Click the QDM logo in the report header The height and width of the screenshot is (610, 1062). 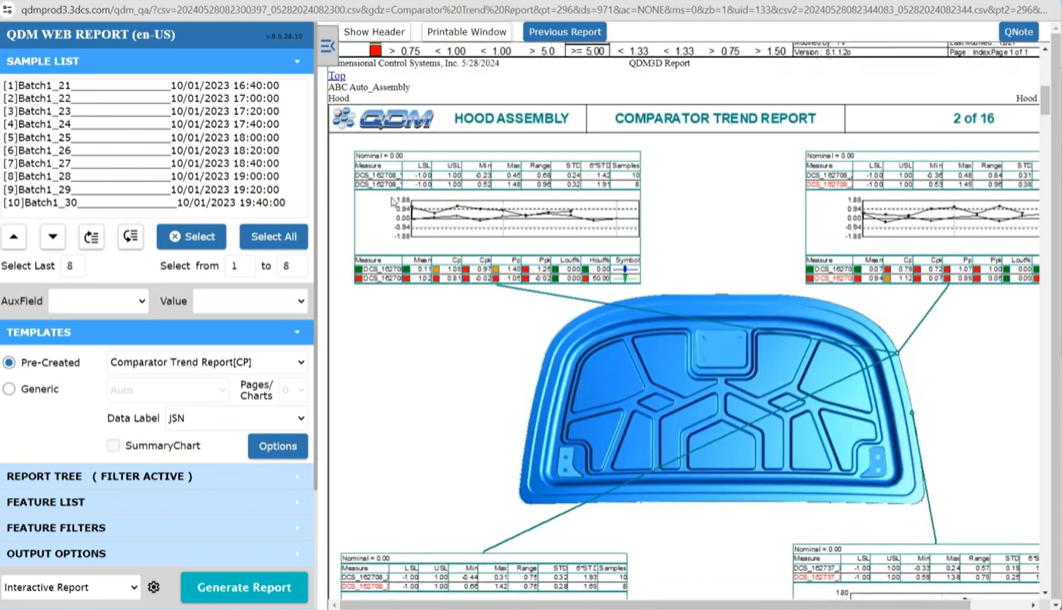pos(383,118)
